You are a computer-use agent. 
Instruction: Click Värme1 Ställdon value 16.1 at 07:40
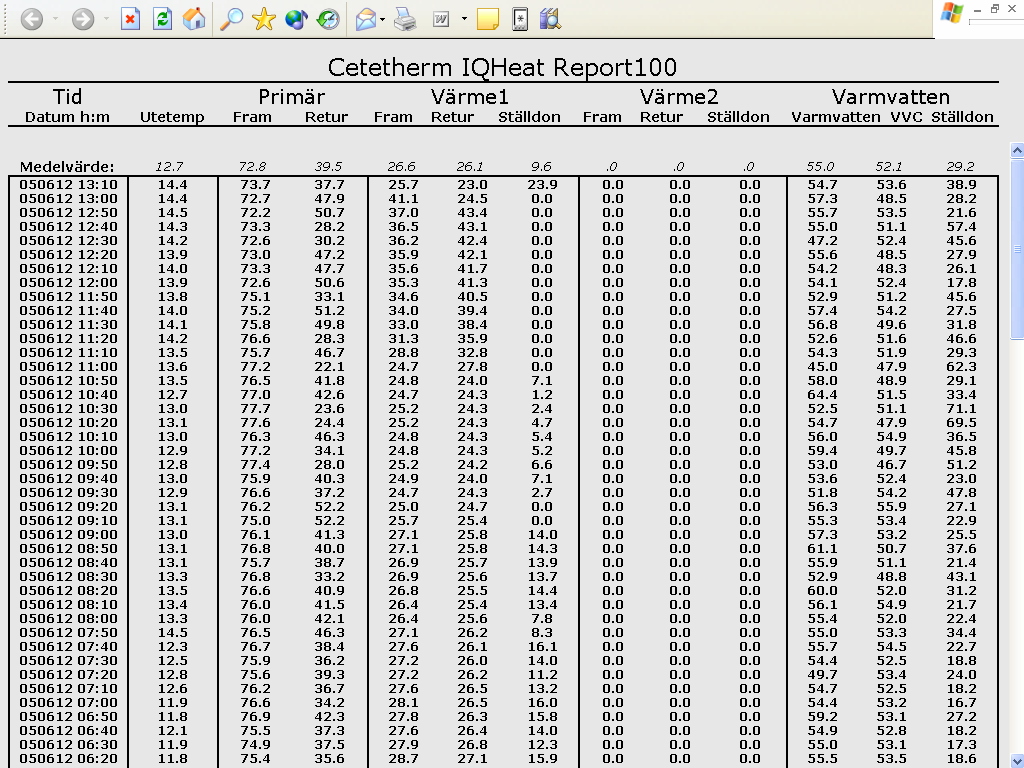coord(542,647)
